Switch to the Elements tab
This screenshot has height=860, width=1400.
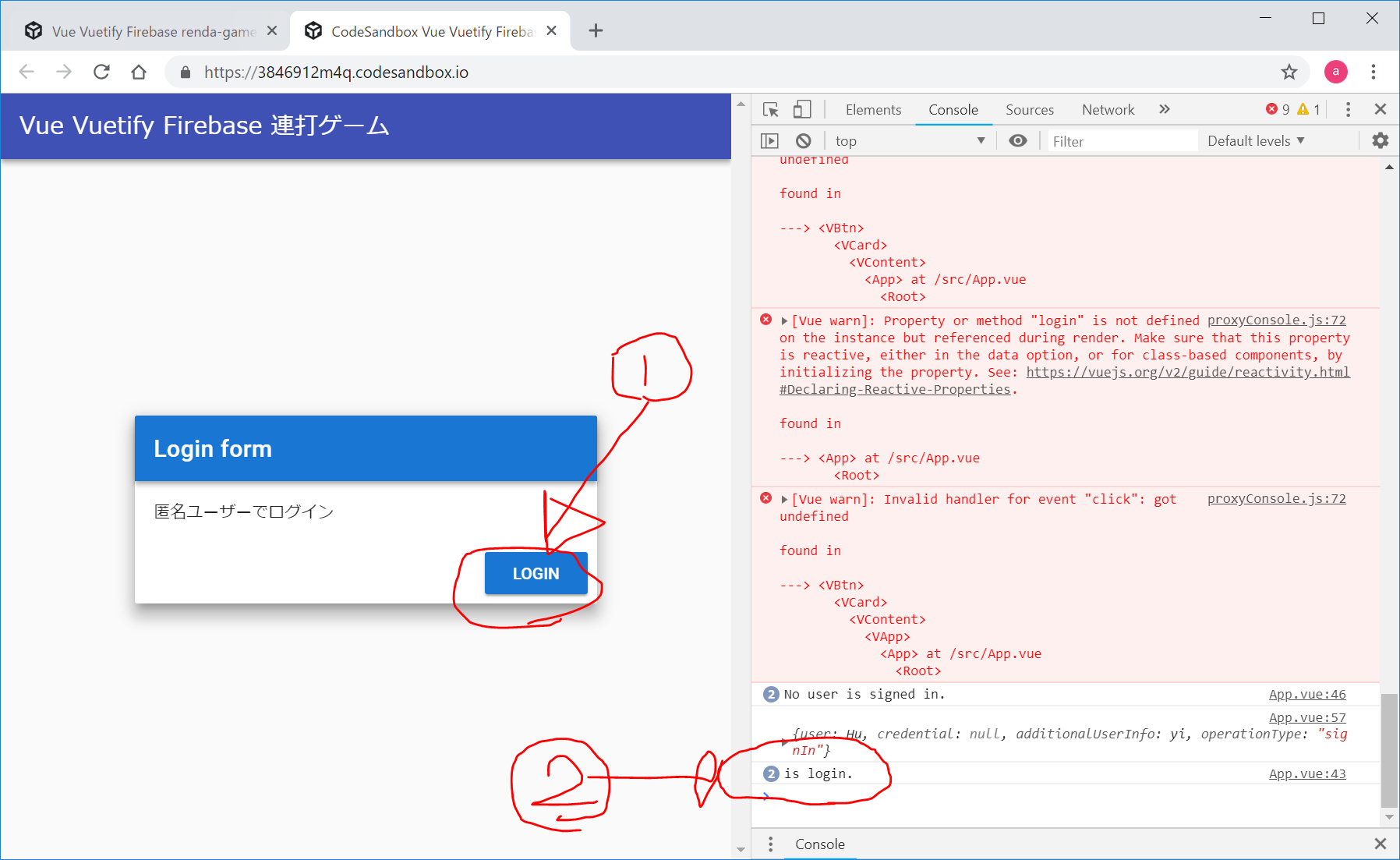[x=873, y=110]
